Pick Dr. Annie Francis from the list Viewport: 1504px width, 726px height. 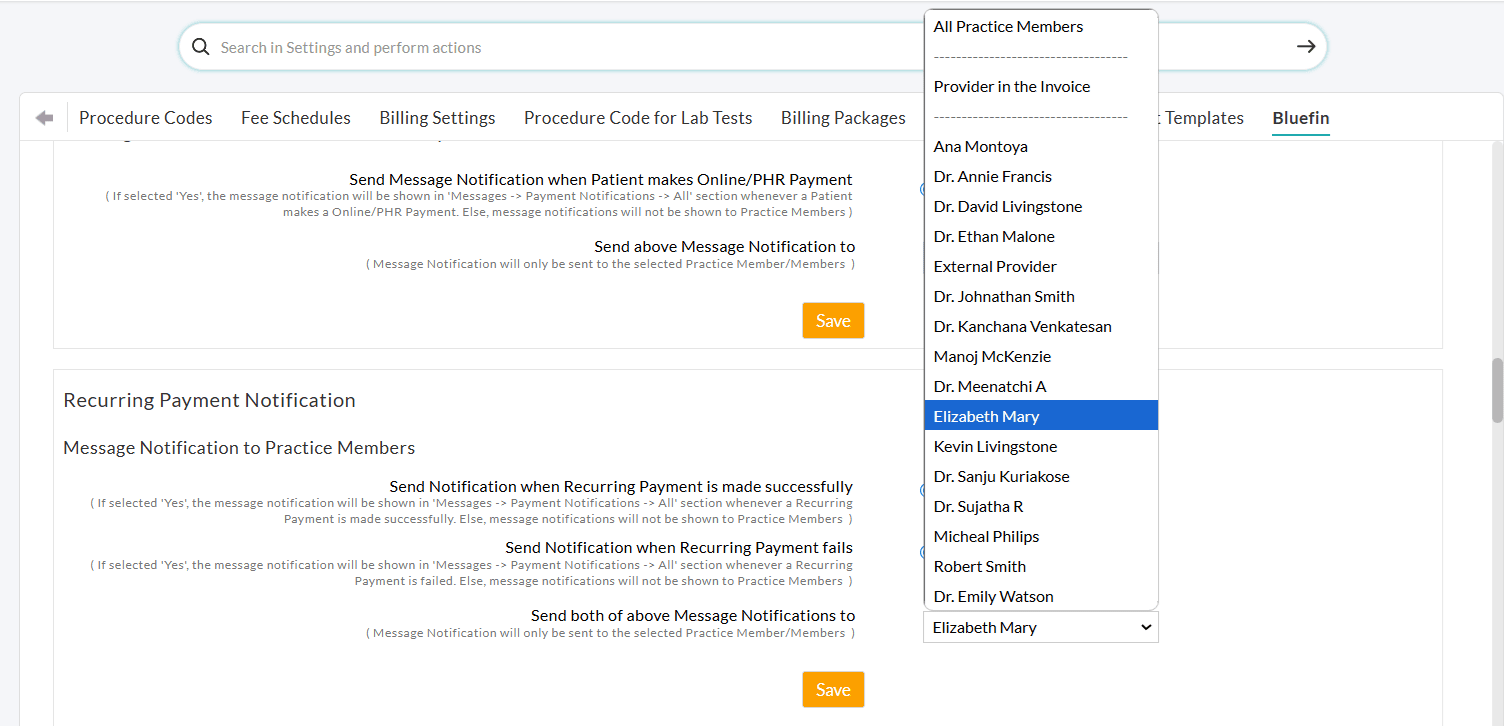pyautogui.click(x=992, y=177)
